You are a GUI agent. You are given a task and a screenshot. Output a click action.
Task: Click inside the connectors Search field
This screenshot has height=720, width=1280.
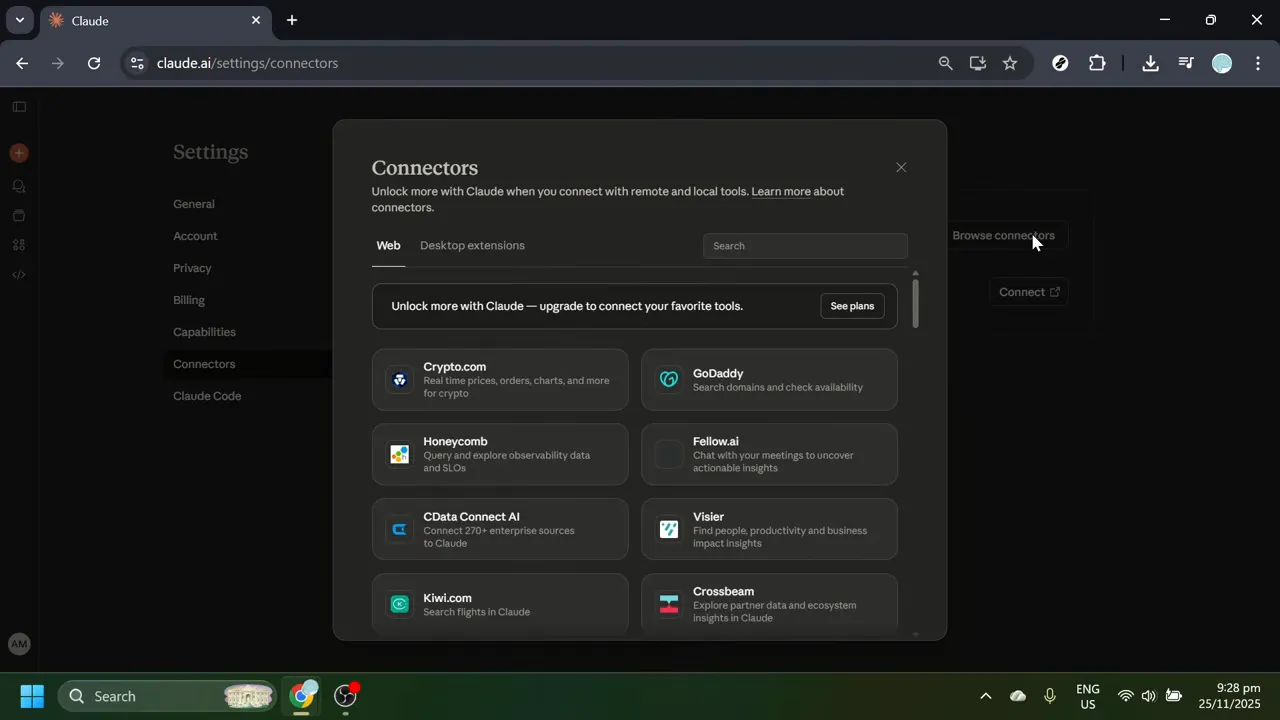click(x=805, y=246)
